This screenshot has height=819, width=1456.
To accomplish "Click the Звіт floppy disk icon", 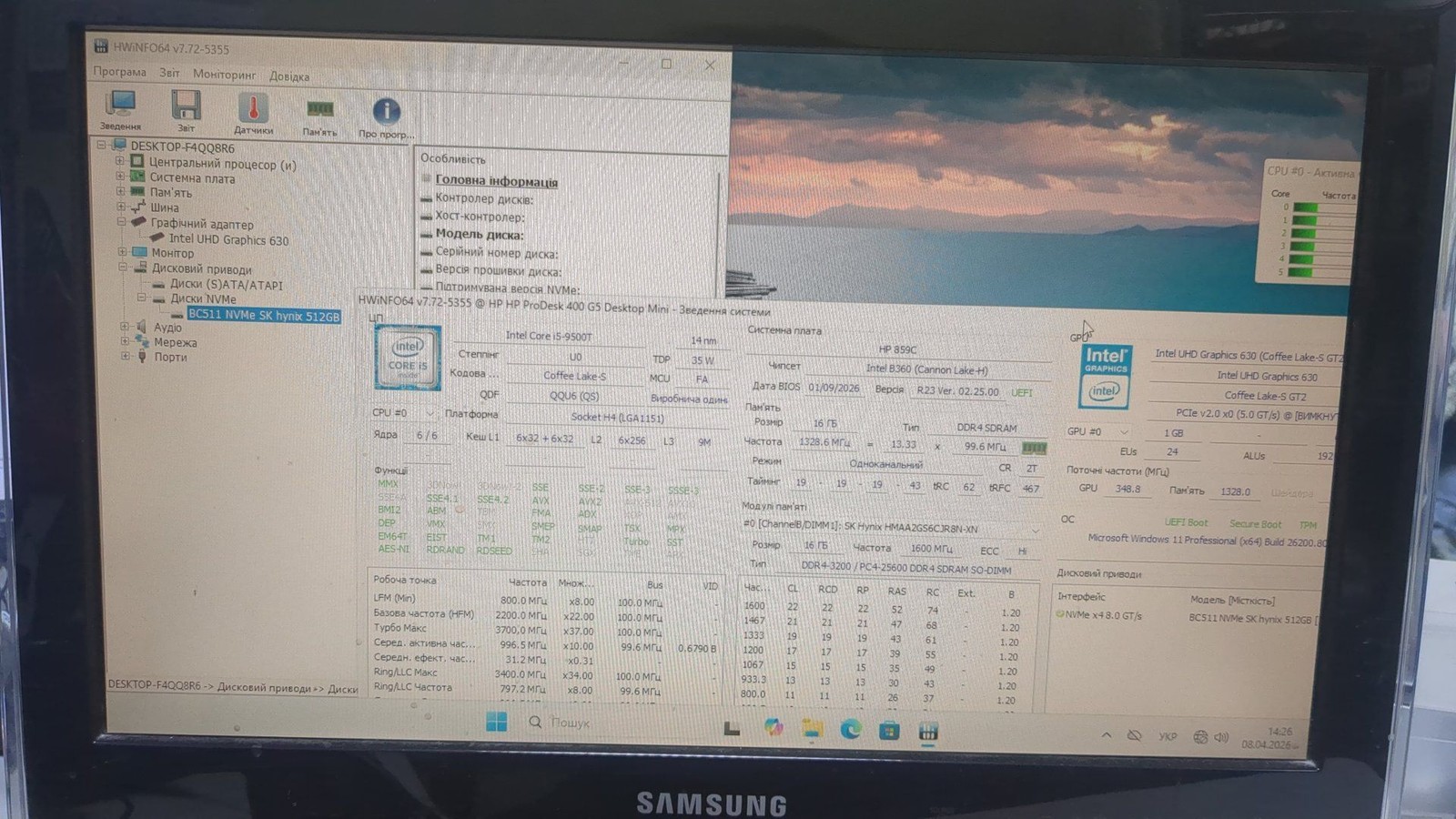I will (186, 106).
